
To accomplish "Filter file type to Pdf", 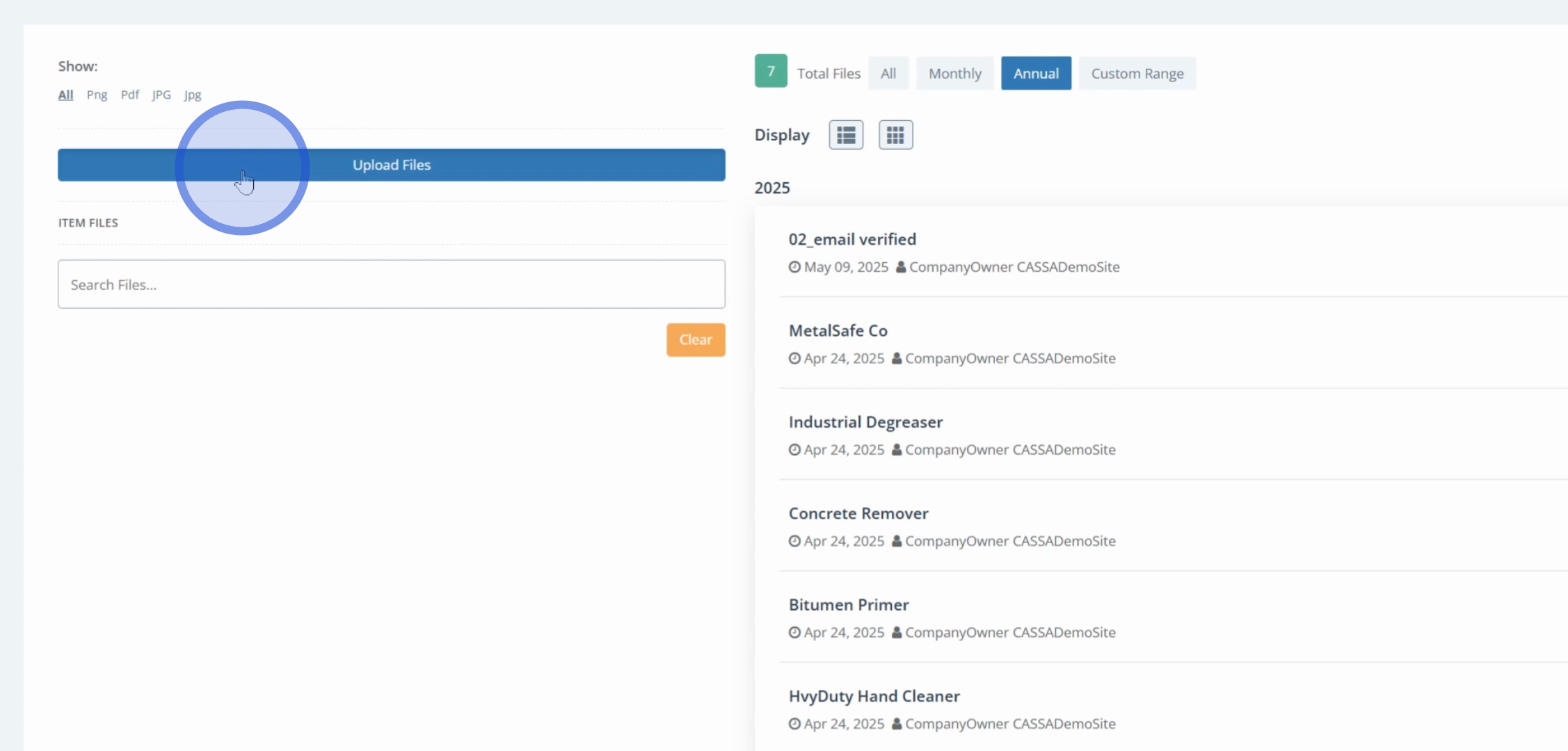I will (129, 95).
